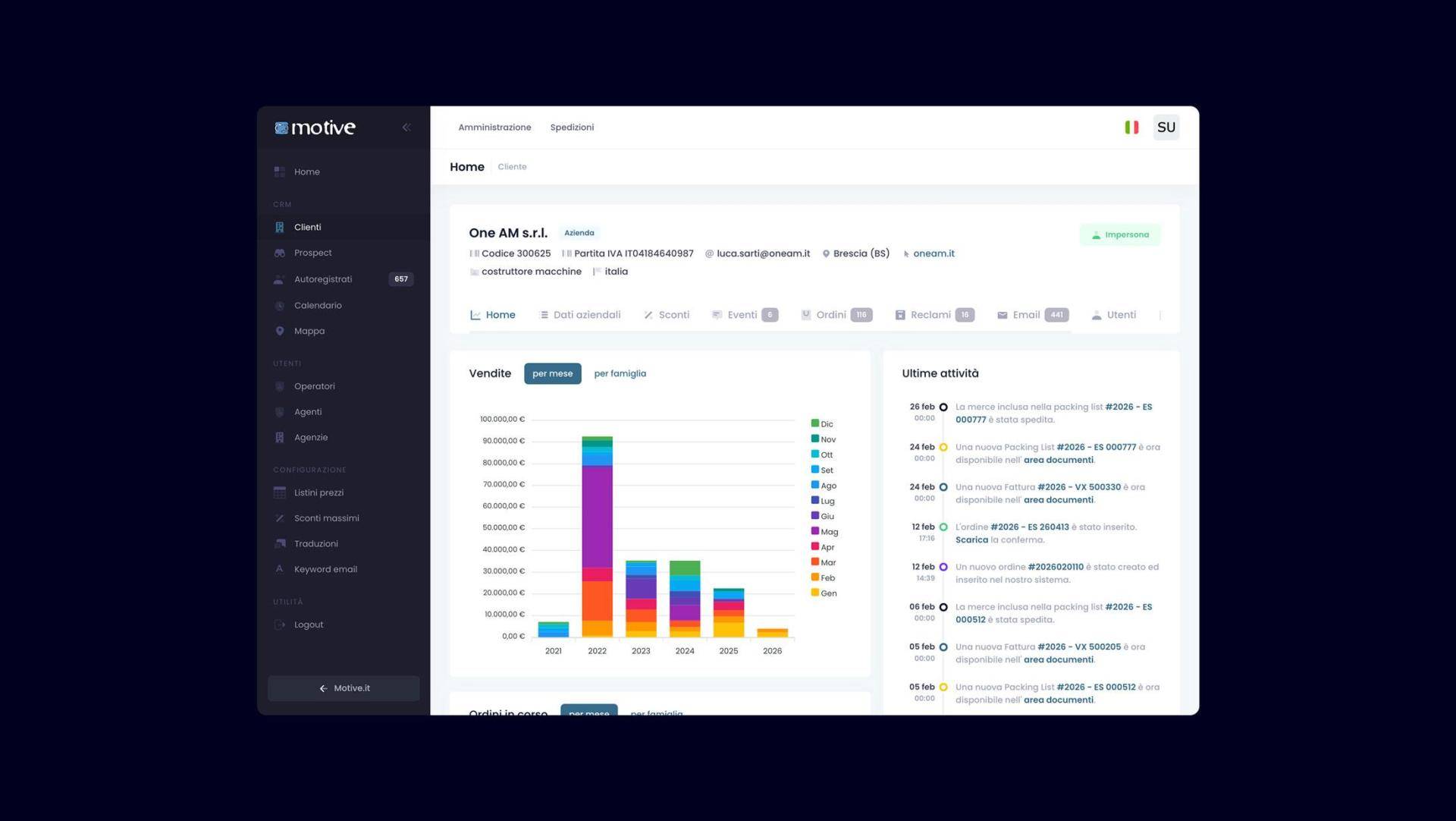Open the Spedizioni menu
This screenshot has height=821, width=1456.
click(572, 127)
